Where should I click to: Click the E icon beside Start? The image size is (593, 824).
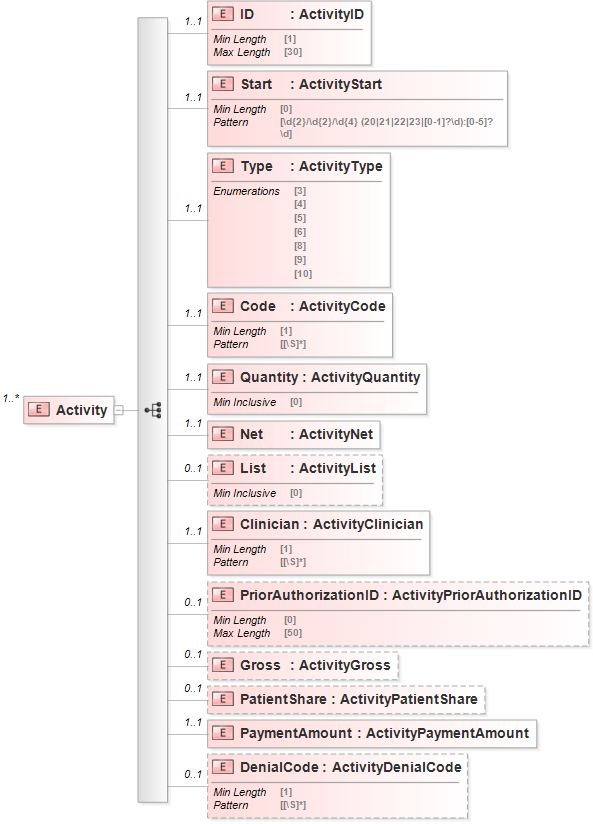point(223,84)
